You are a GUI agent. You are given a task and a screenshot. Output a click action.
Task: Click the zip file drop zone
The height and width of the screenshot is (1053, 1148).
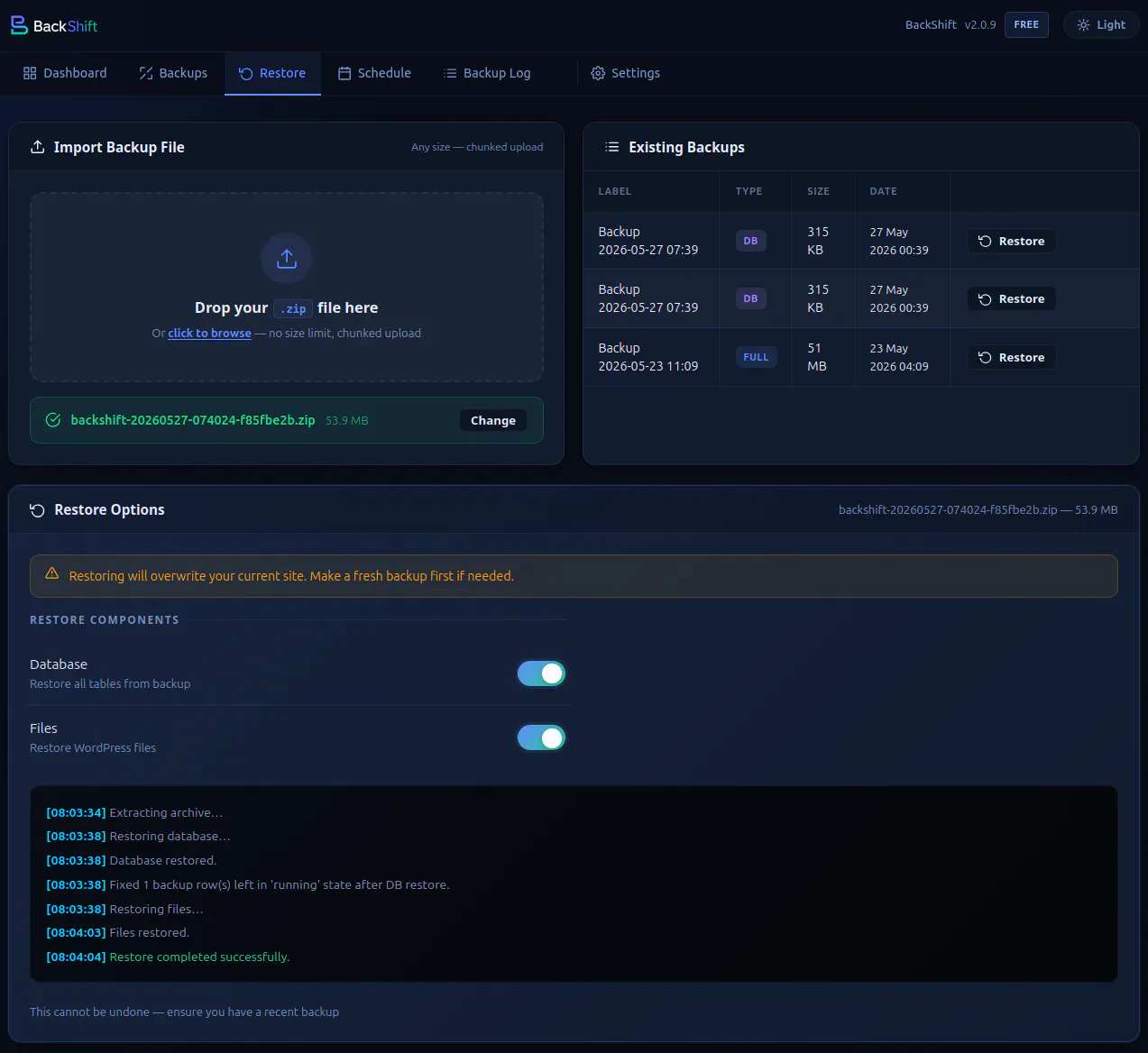287,287
